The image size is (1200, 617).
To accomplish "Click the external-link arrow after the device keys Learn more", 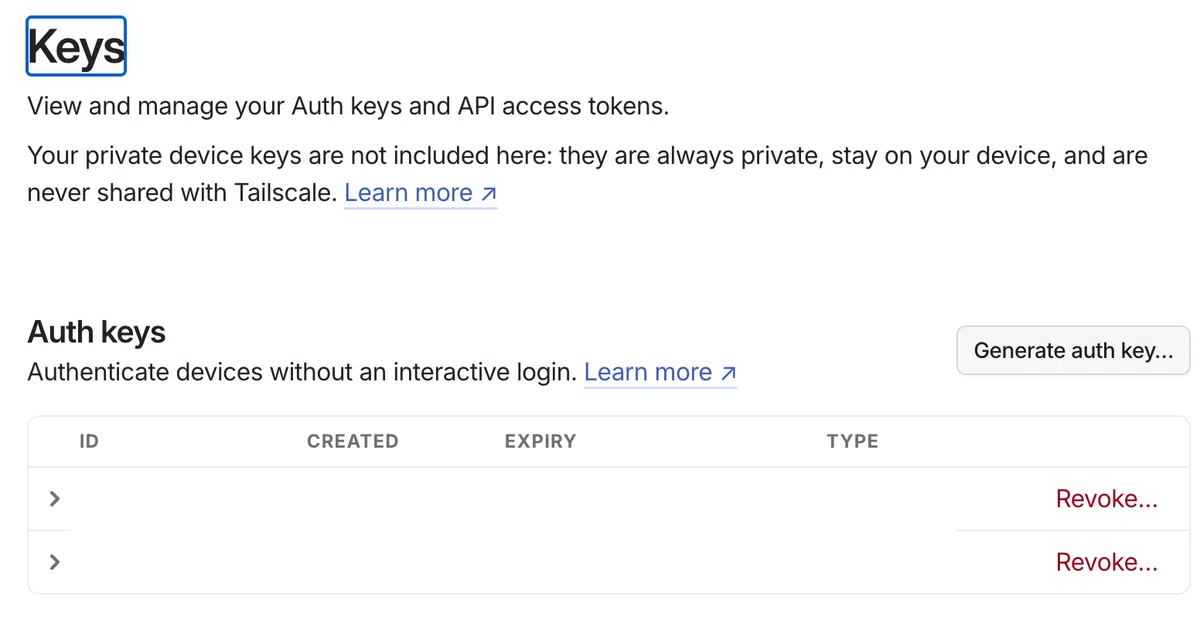I will [488, 194].
